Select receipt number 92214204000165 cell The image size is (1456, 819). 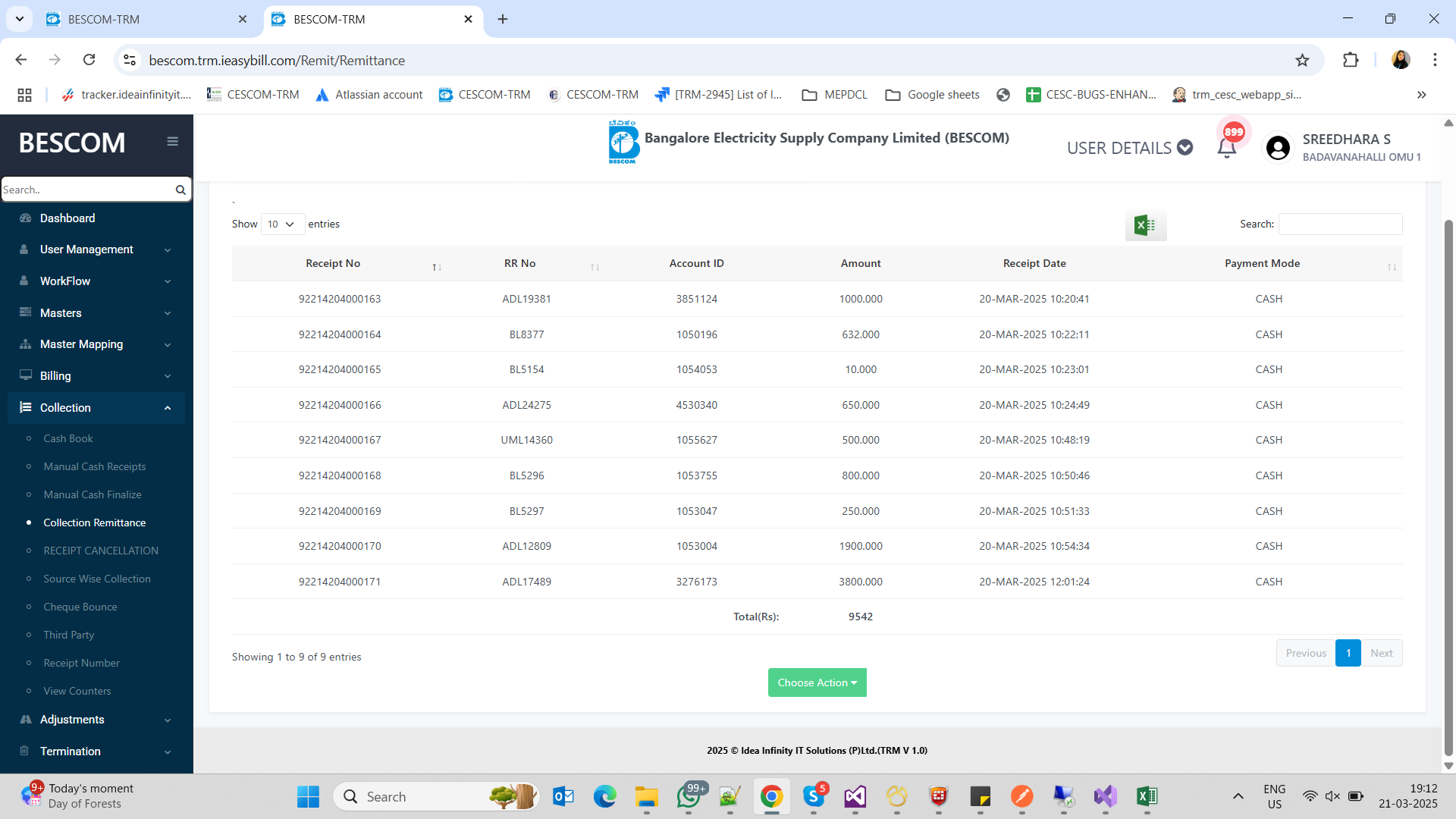pos(340,369)
